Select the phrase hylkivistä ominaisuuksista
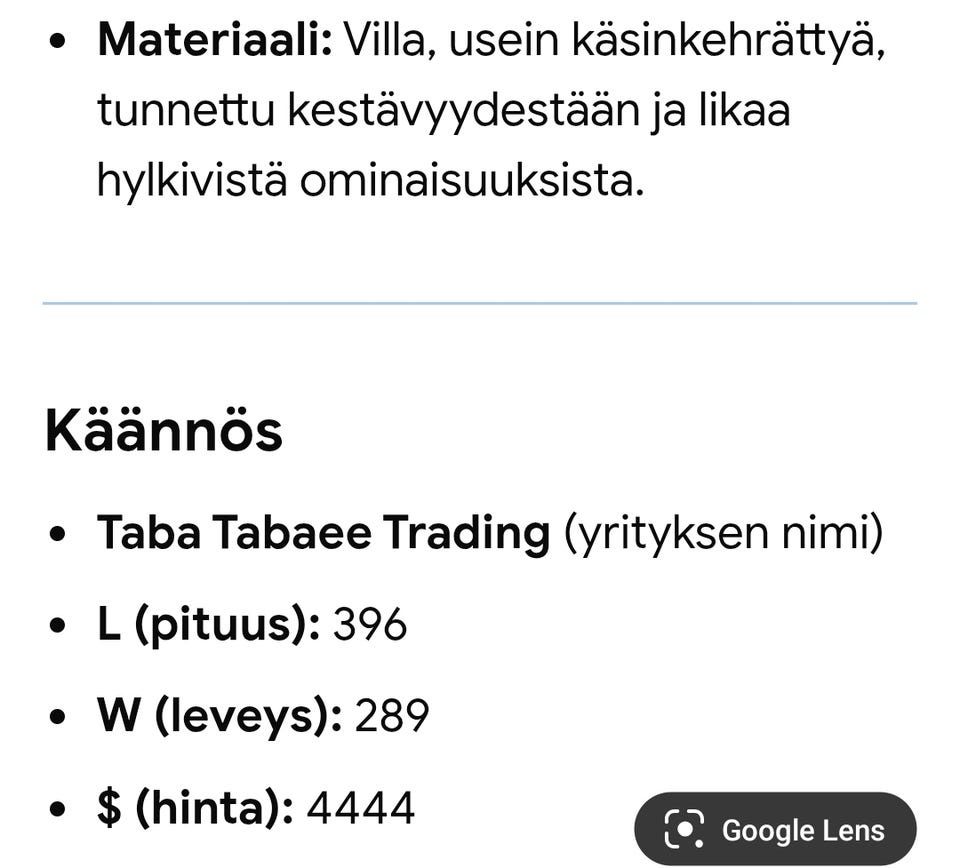This screenshot has width=960, height=868. pos(370,180)
